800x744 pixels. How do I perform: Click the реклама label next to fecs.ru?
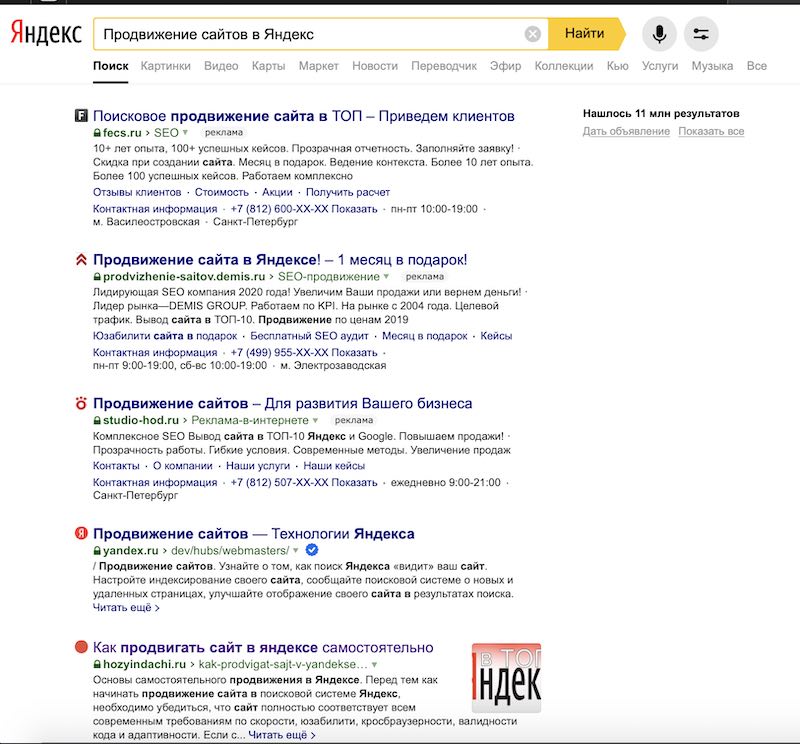[x=224, y=133]
